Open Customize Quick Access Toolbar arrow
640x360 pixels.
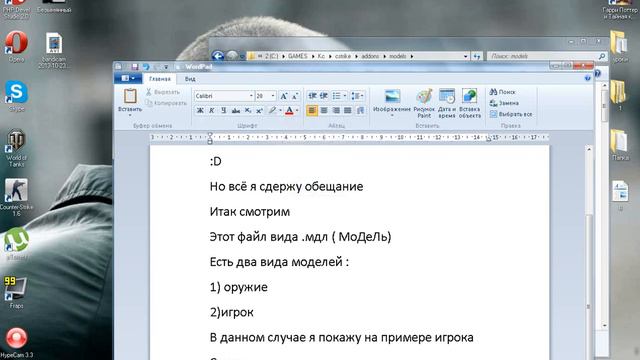pos(166,67)
